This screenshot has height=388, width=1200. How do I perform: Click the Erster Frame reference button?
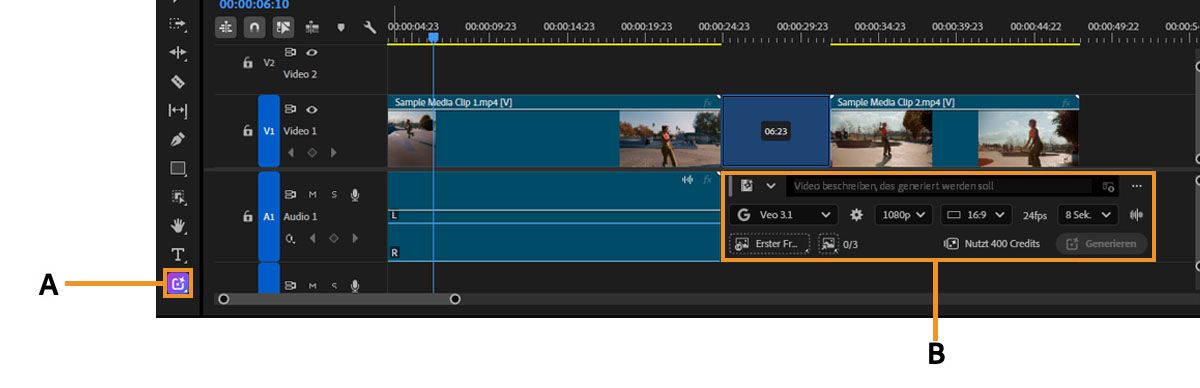tap(769, 243)
